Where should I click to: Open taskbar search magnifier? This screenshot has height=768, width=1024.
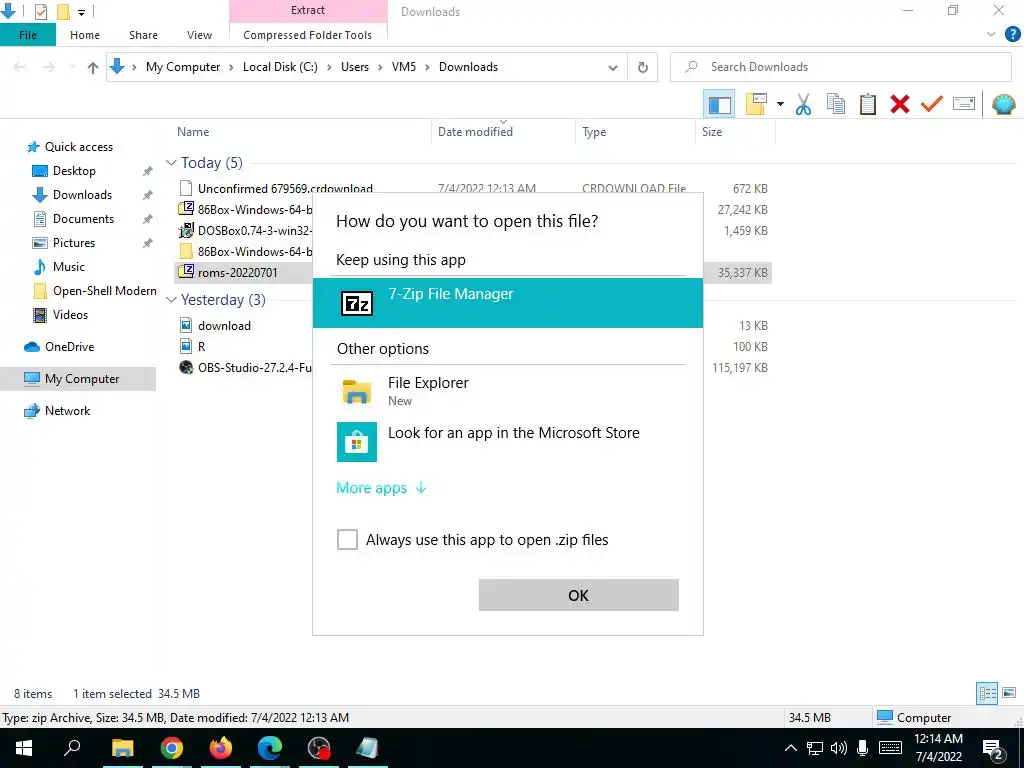click(72, 748)
